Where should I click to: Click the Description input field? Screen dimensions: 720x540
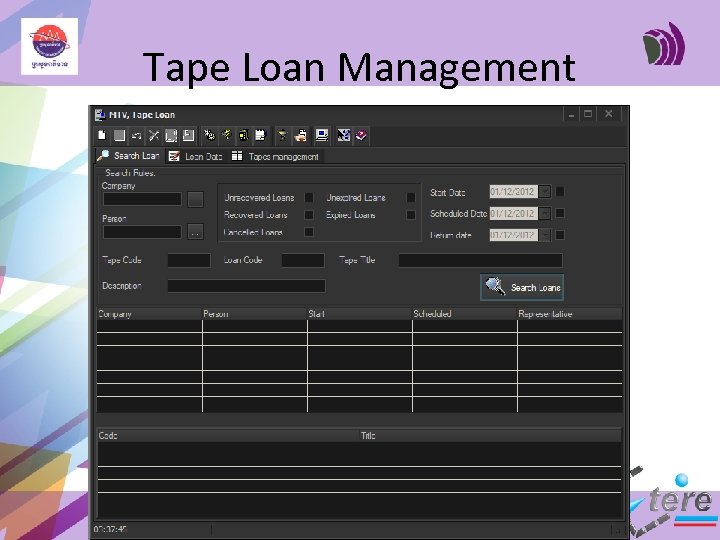coord(247,286)
